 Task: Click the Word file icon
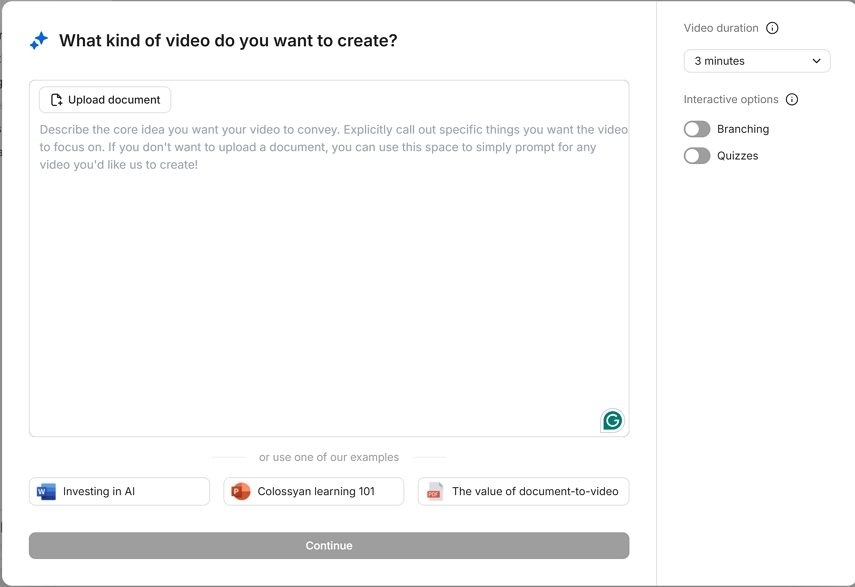(46, 491)
